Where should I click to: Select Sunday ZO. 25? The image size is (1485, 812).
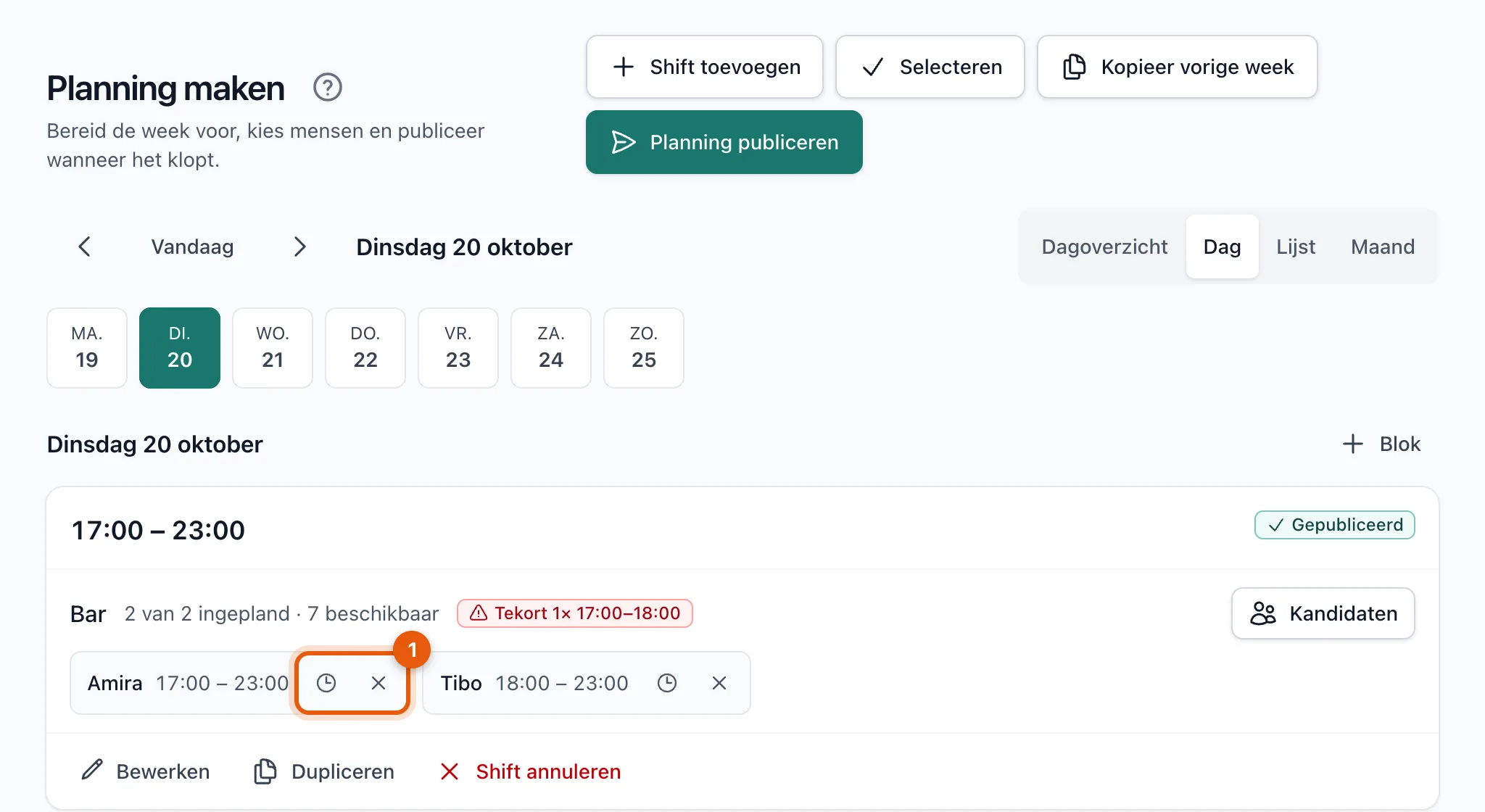click(644, 348)
